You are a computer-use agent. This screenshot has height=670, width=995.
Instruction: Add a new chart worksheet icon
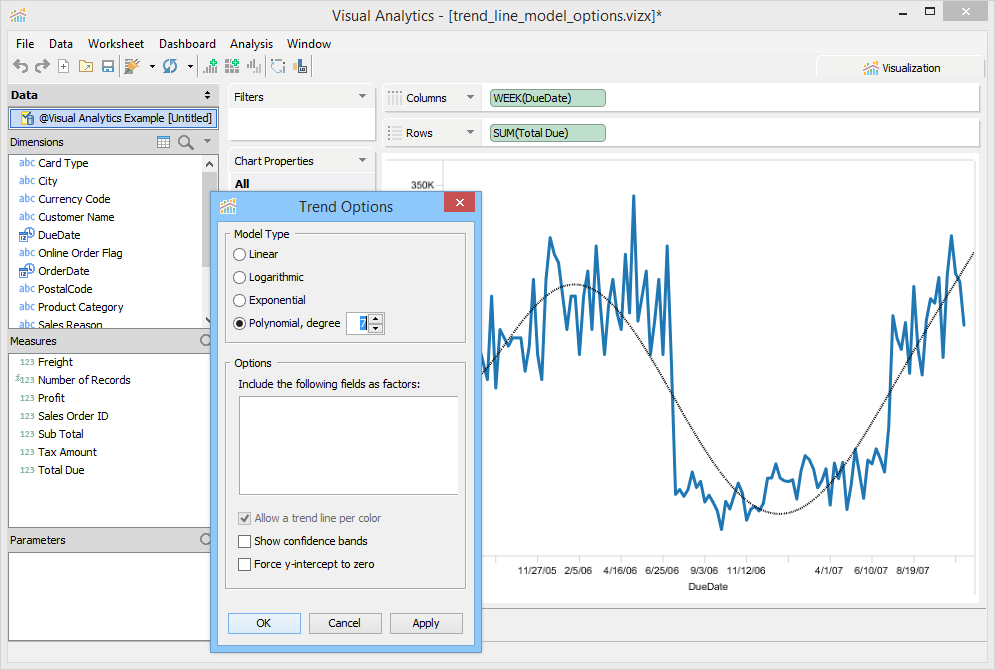tap(210, 66)
